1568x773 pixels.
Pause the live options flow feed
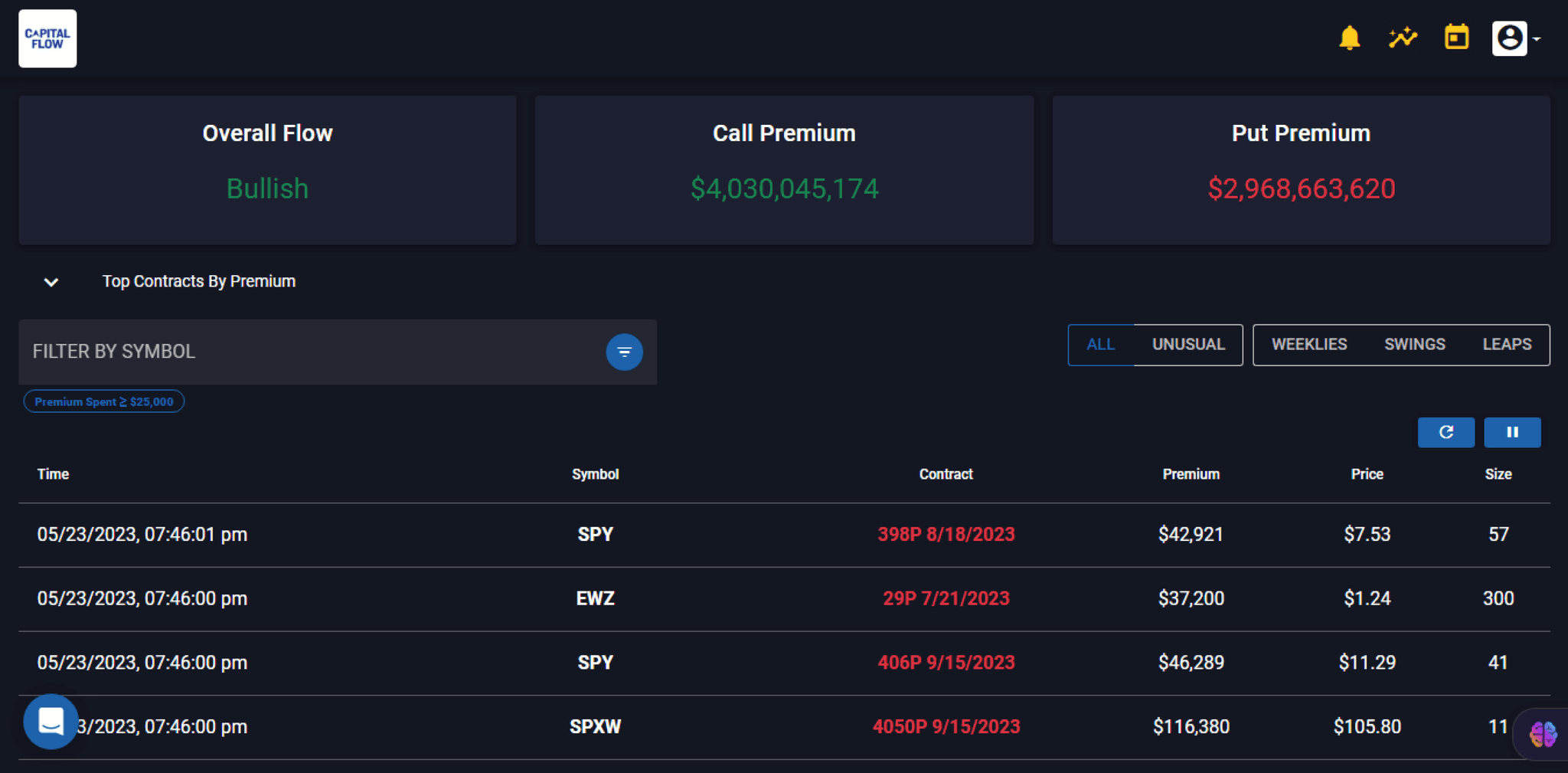[x=1512, y=432]
